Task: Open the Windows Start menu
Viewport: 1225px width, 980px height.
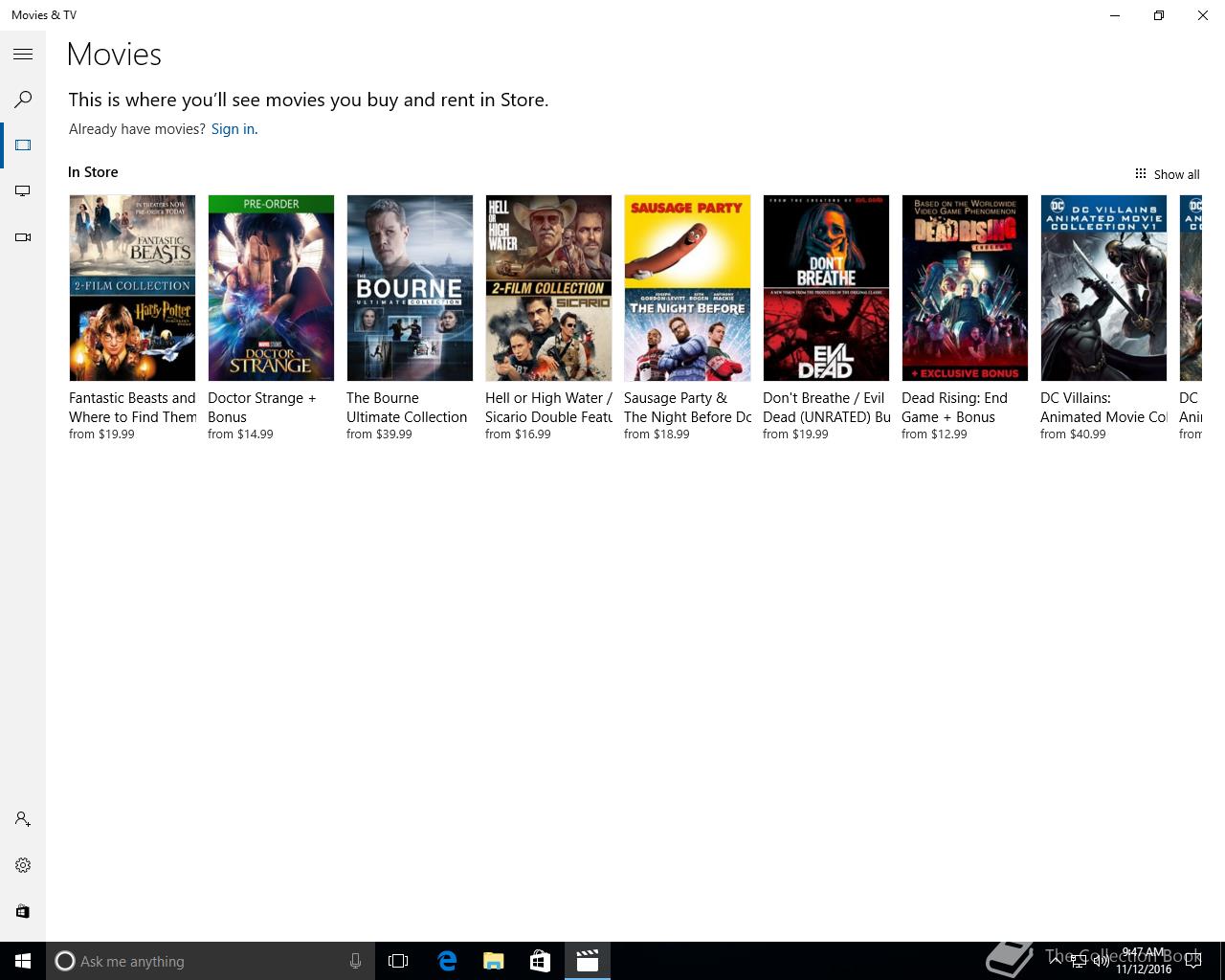Action: pos(23,961)
